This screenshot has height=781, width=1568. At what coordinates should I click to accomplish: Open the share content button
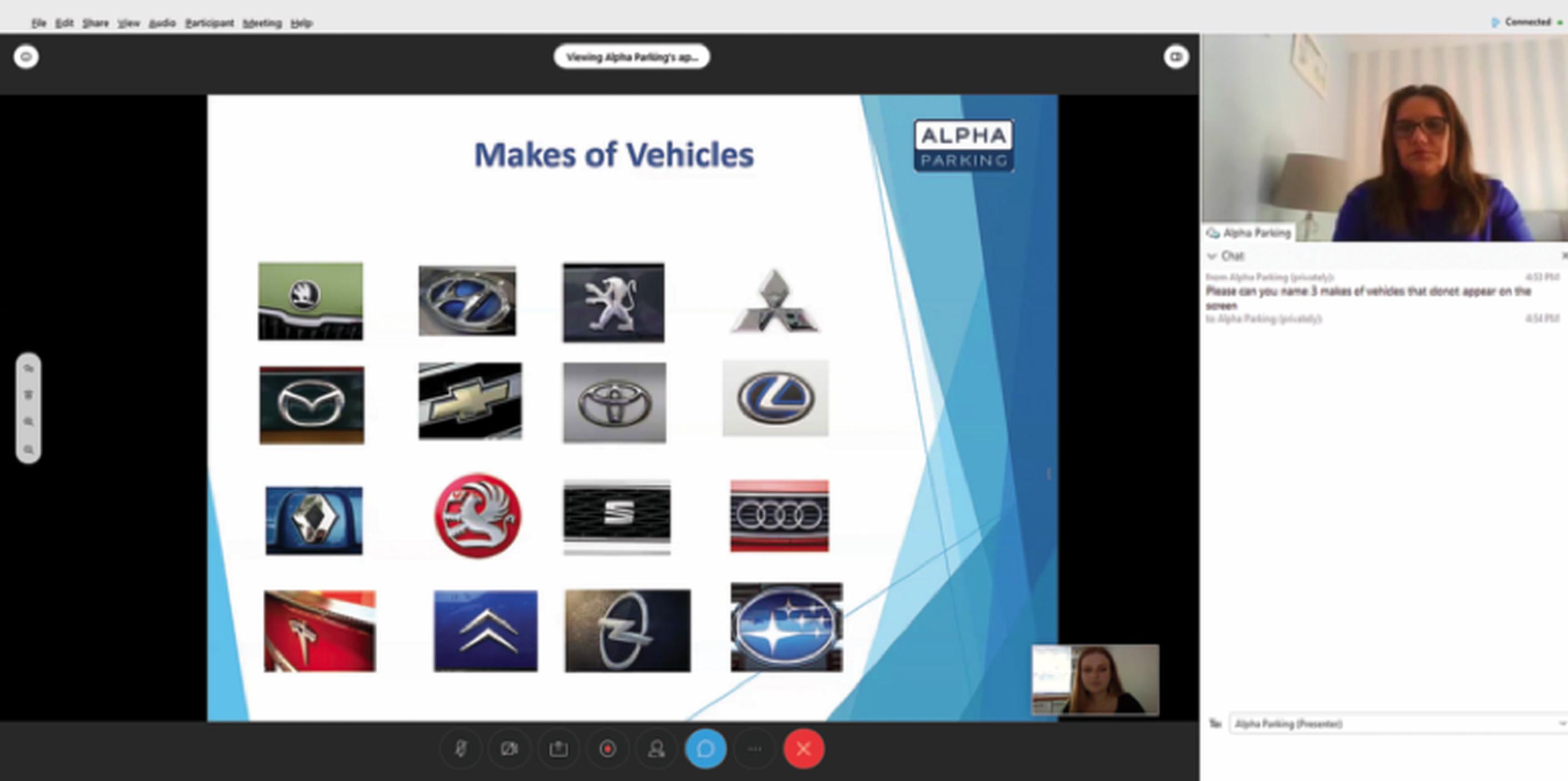(x=558, y=749)
